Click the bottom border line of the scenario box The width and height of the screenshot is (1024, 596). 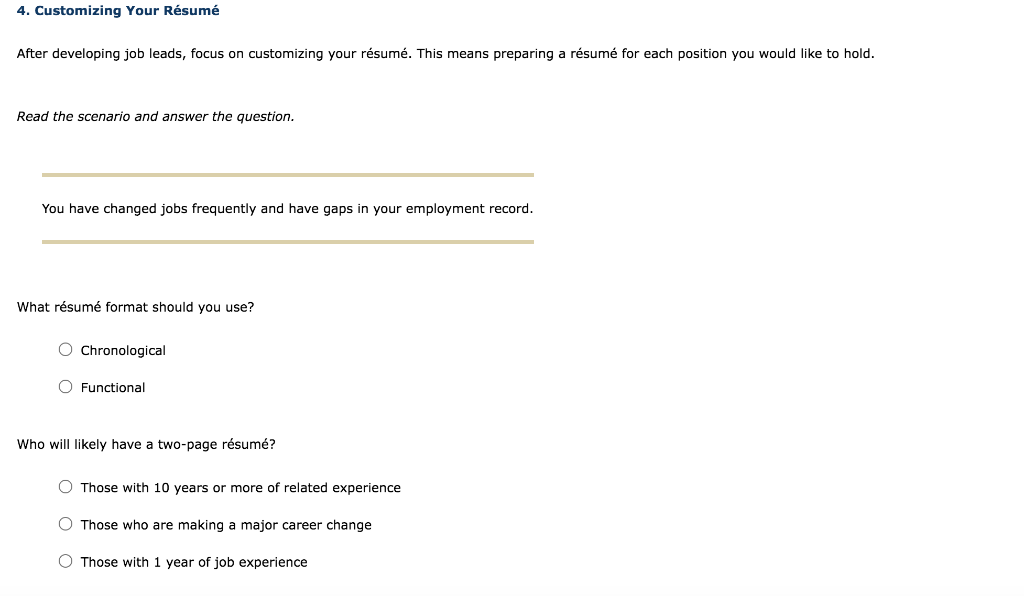click(288, 240)
